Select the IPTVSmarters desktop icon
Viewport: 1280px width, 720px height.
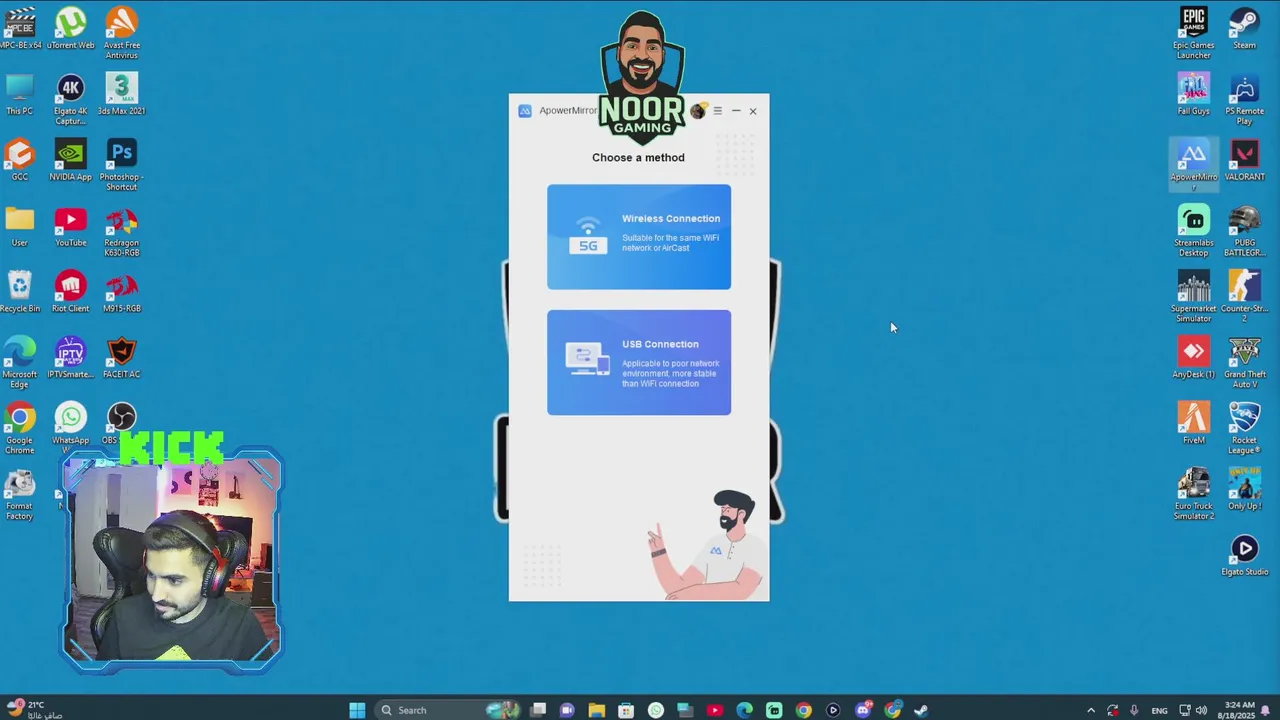70,358
